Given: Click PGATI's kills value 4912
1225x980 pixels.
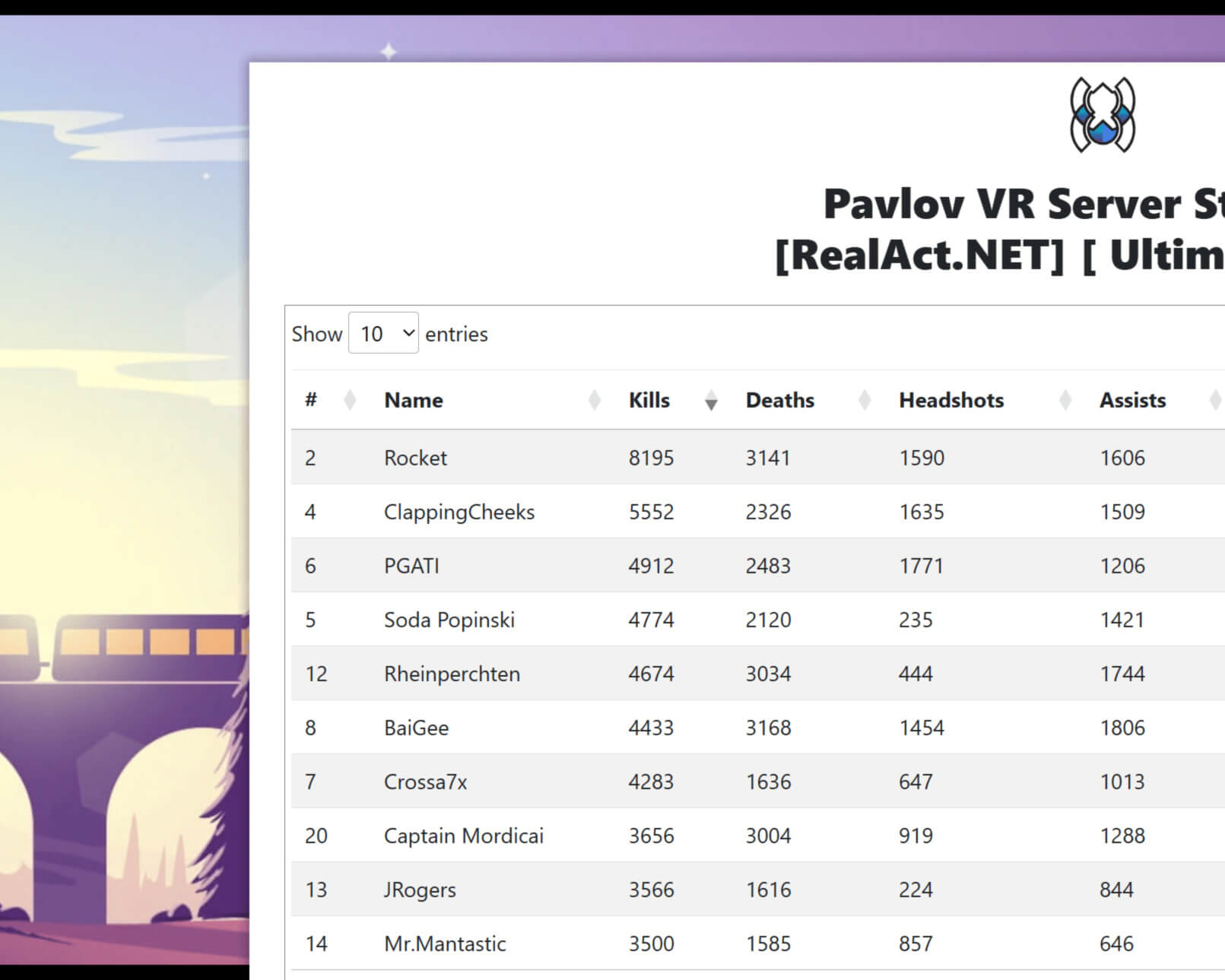Looking at the screenshot, I should pyautogui.click(x=651, y=566).
